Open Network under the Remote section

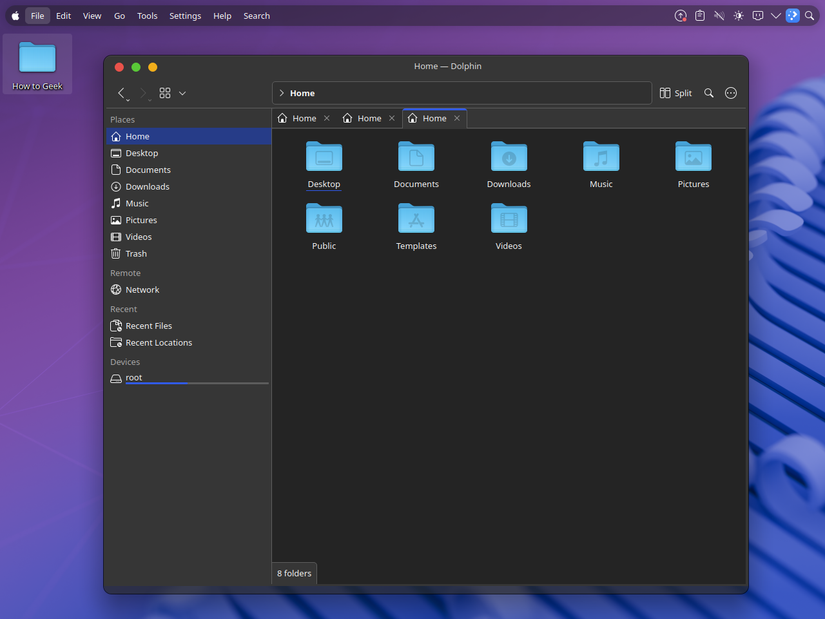tap(140, 289)
